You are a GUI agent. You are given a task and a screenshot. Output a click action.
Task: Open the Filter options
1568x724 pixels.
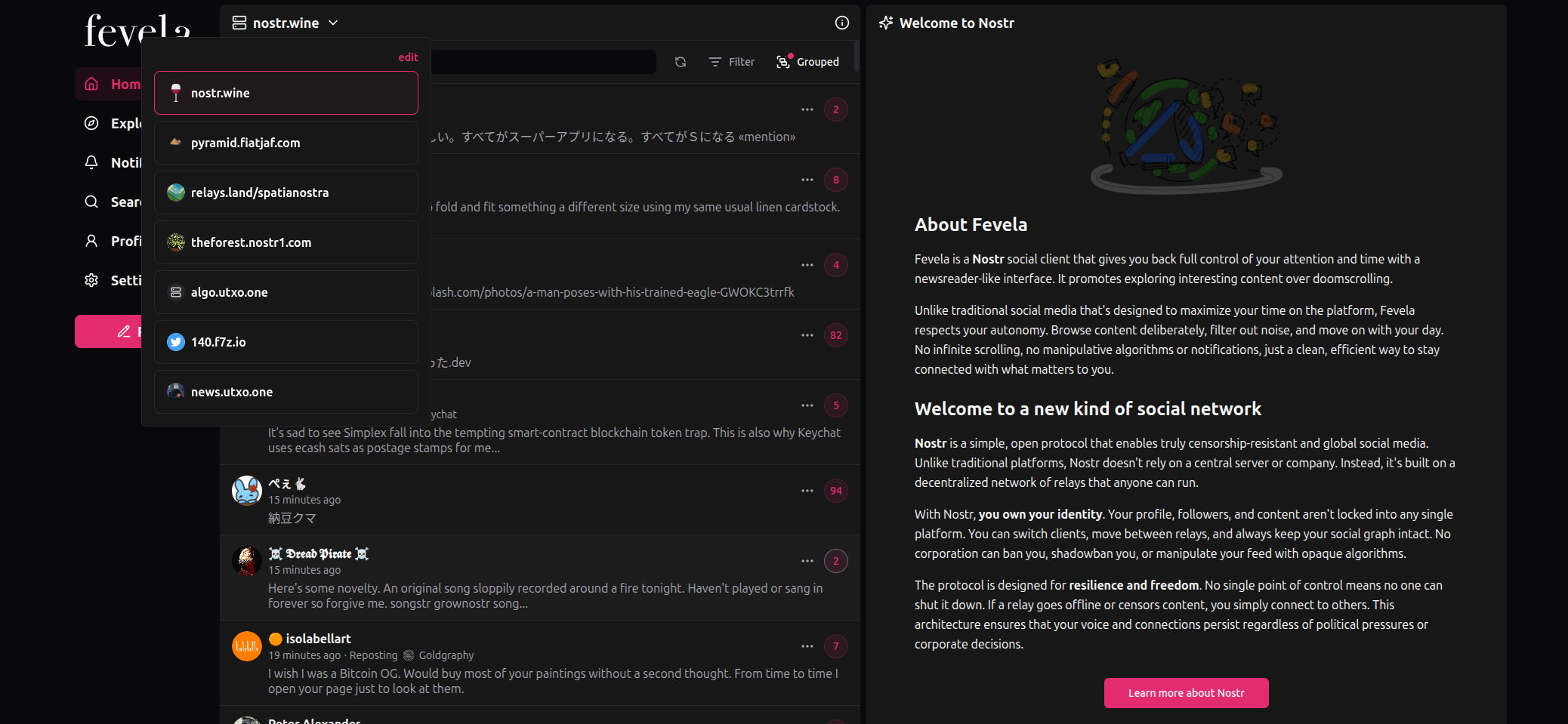tap(731, 62)
